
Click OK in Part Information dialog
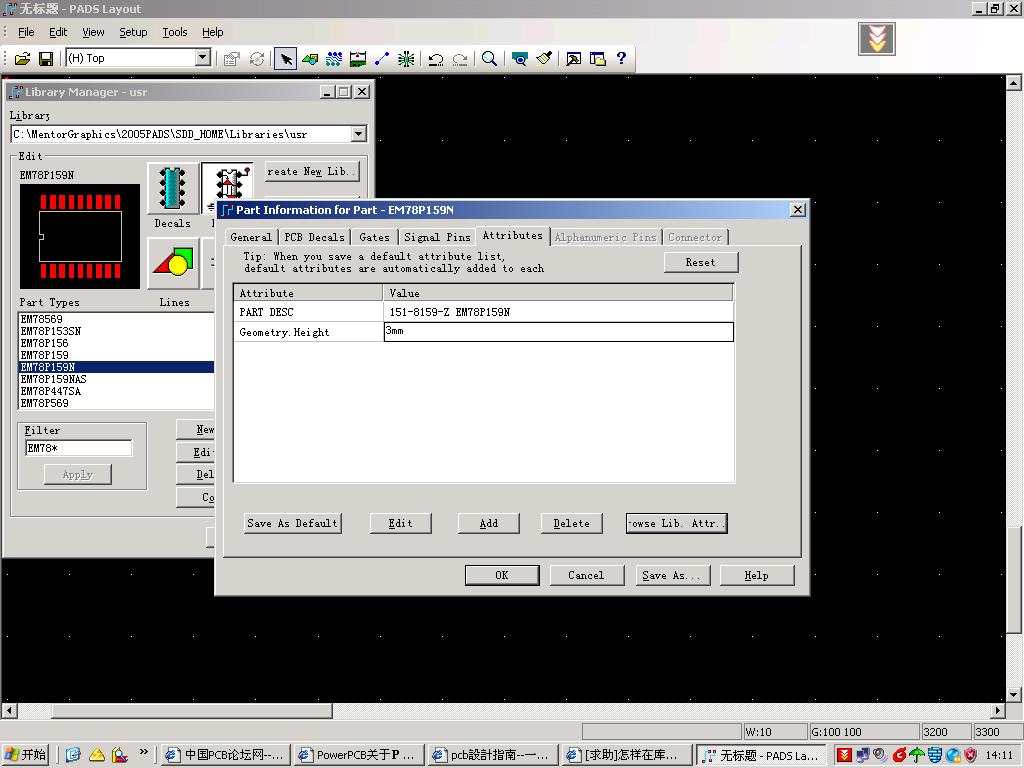coord(502,575)
